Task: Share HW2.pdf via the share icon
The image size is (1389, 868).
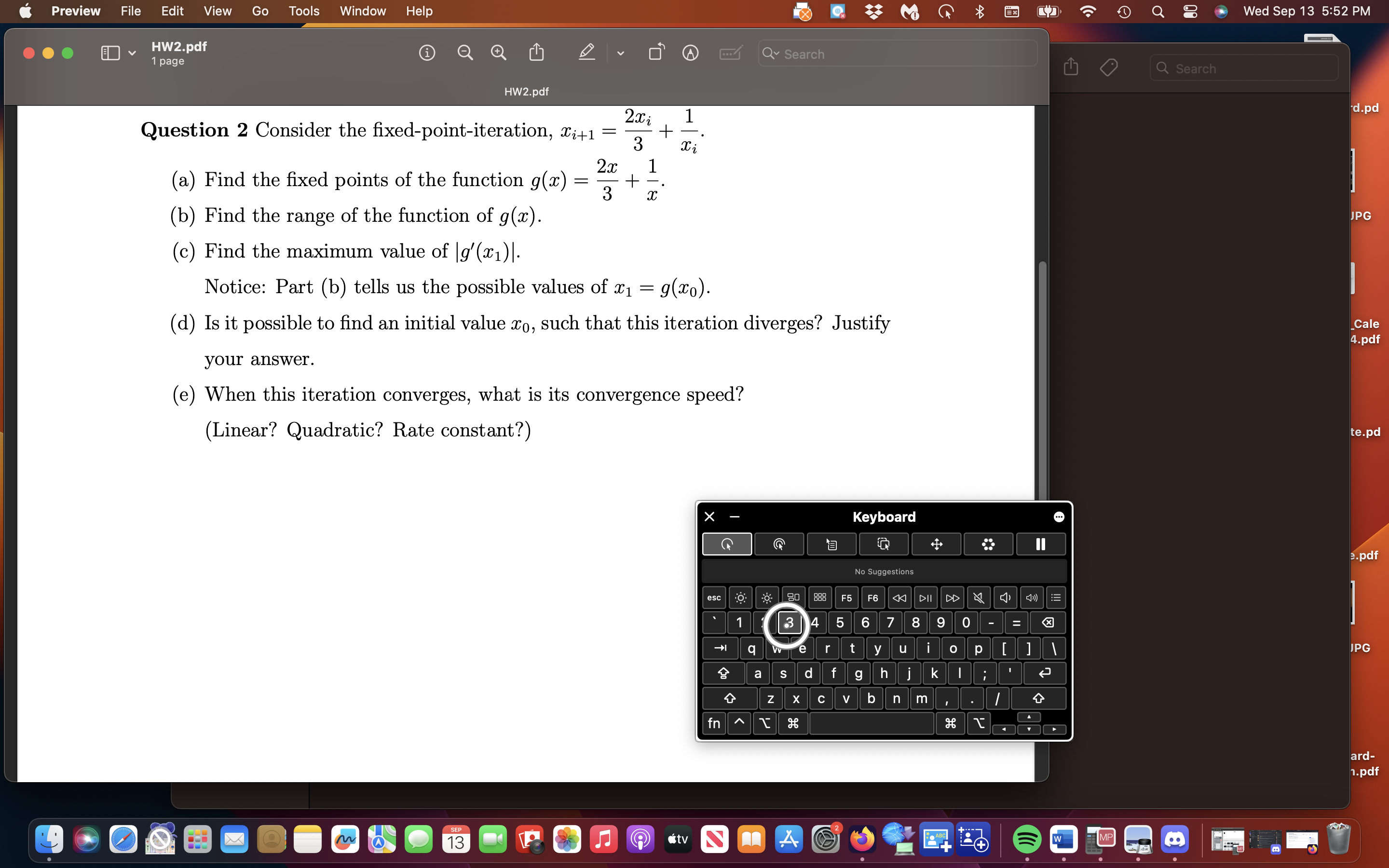Action: tap(535, 52)
